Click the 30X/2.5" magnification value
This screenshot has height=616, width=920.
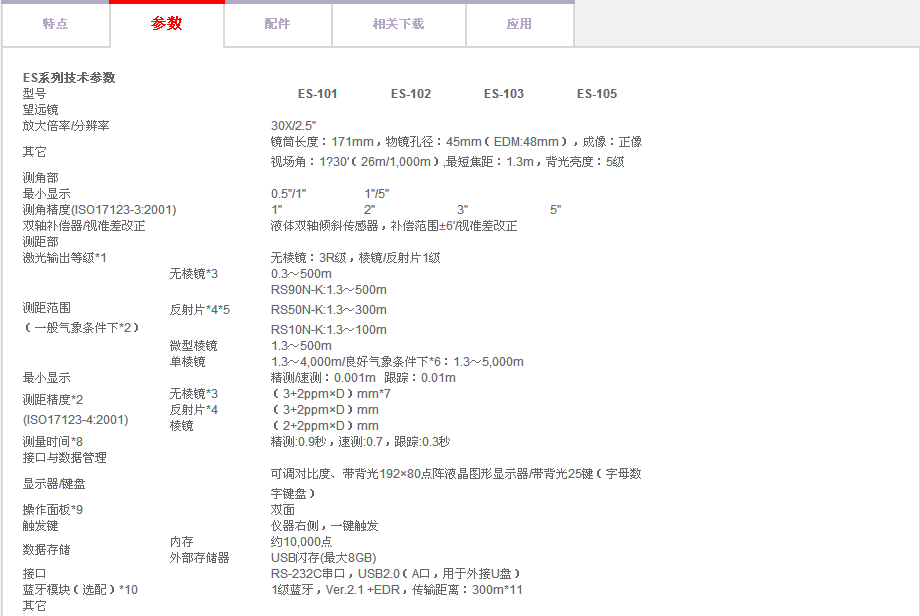(293, 126)
